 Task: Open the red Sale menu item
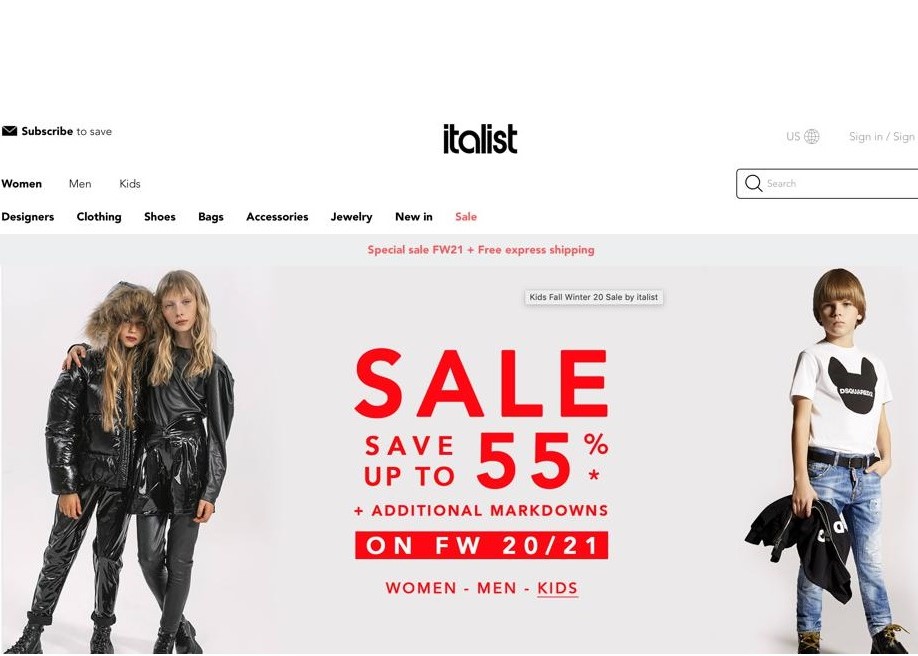[466, 217]
